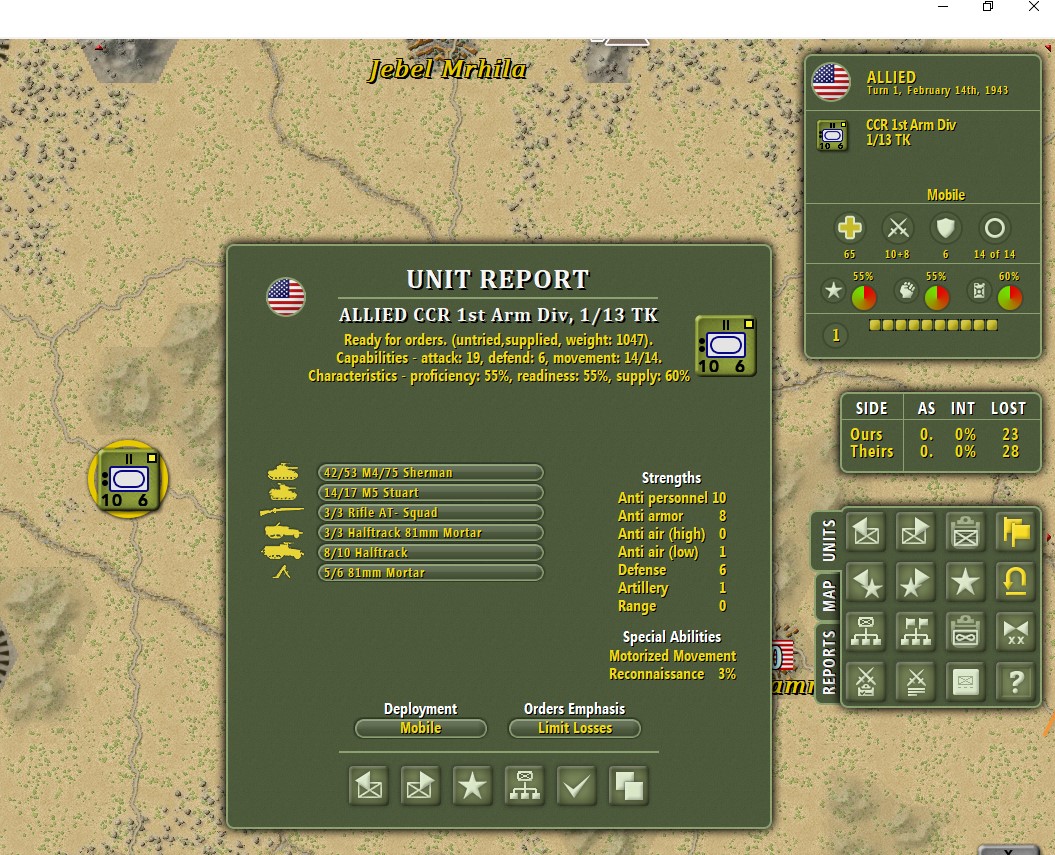Image resolution: width=1055 pixels, height=855 pixels.
Task: Click the CCR 1st Arm Div unit name
Action: [x=910, y=125]
